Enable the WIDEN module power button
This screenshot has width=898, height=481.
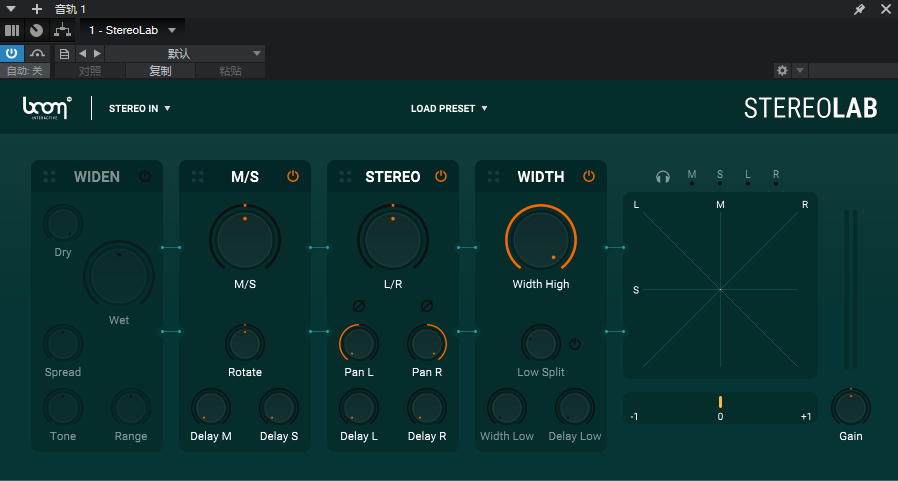[x=145, y=176]
